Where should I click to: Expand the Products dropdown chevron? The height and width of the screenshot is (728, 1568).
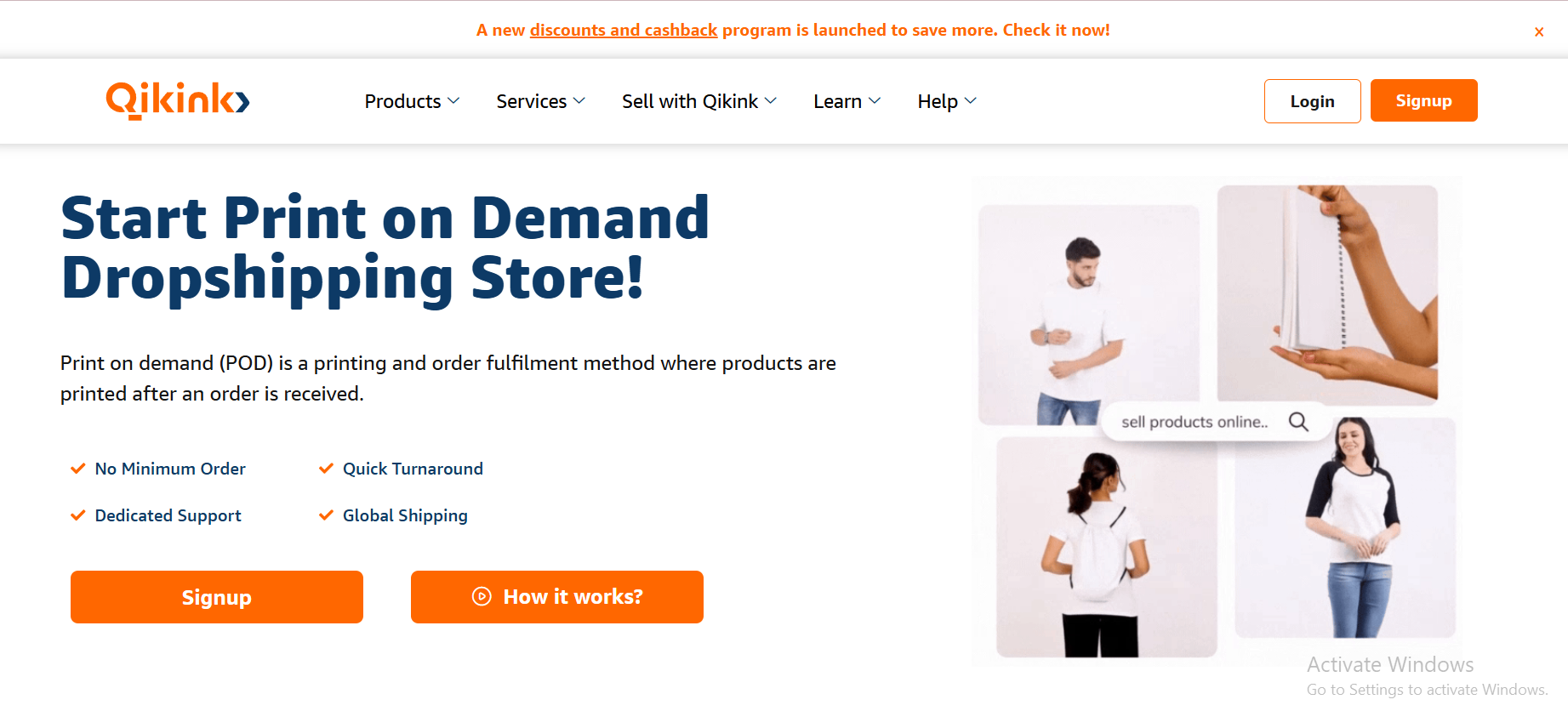453,101
